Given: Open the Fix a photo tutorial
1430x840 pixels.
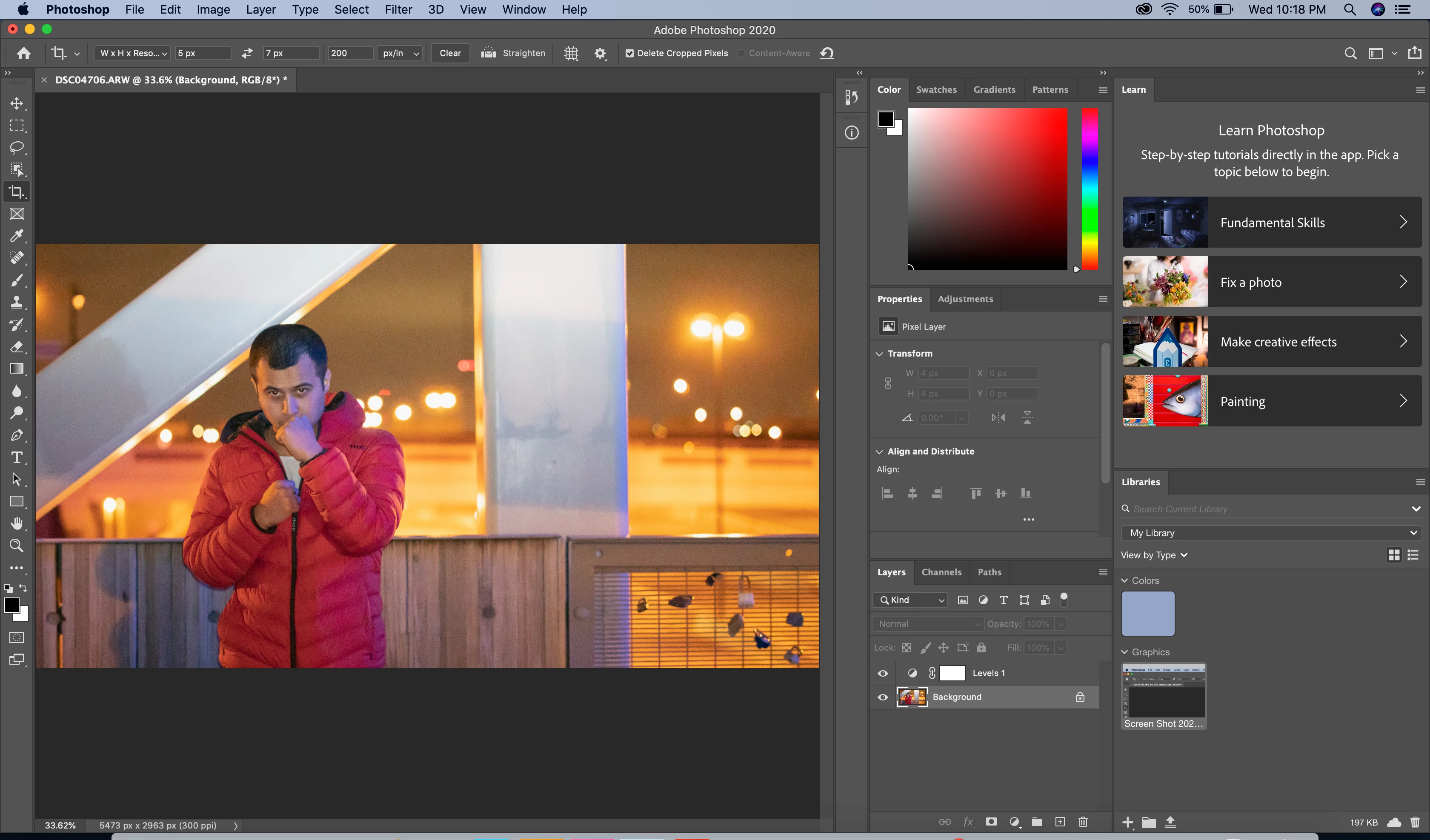Looking at the screenshot, I should tap(1271, 282).
